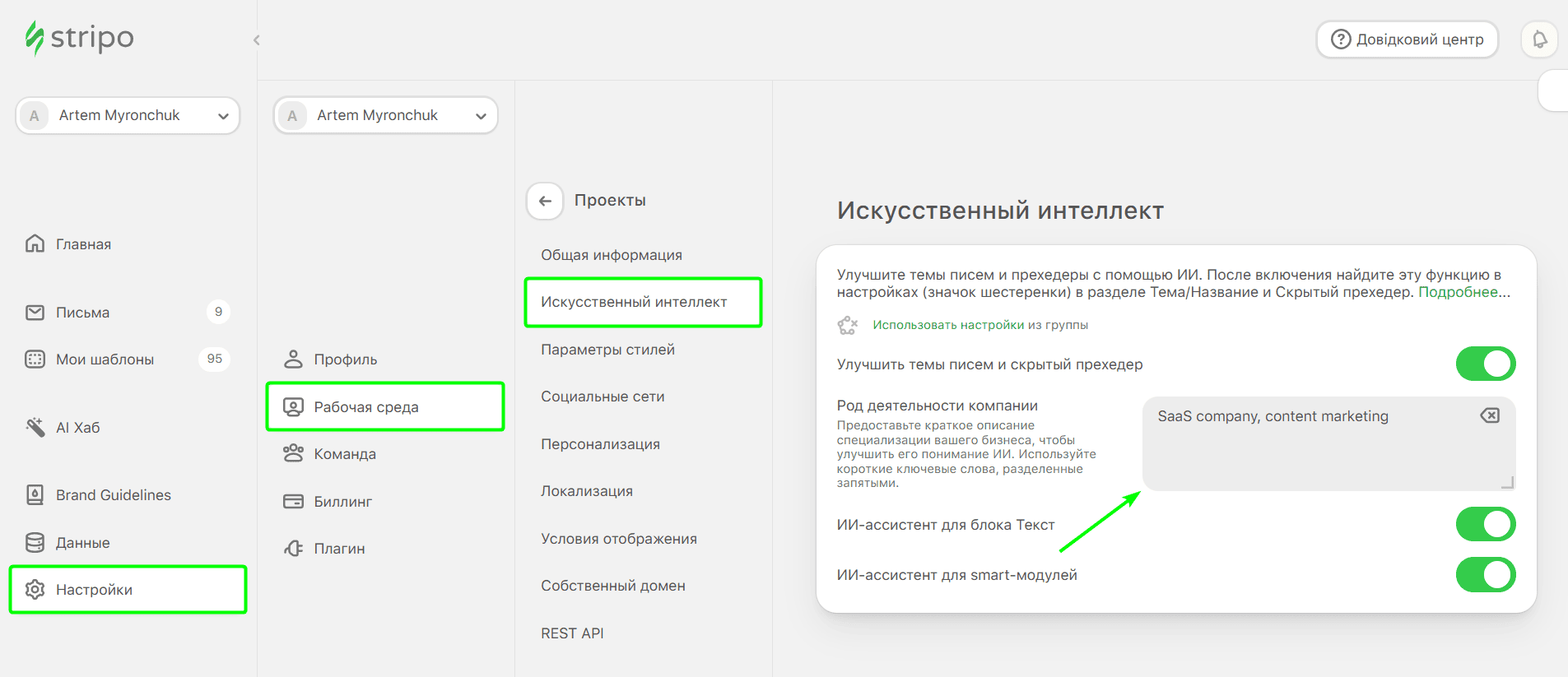Click the Плагин plugin icon
Image resolution: width=1568 pixels, height=677 pixels.
point(293,548)
